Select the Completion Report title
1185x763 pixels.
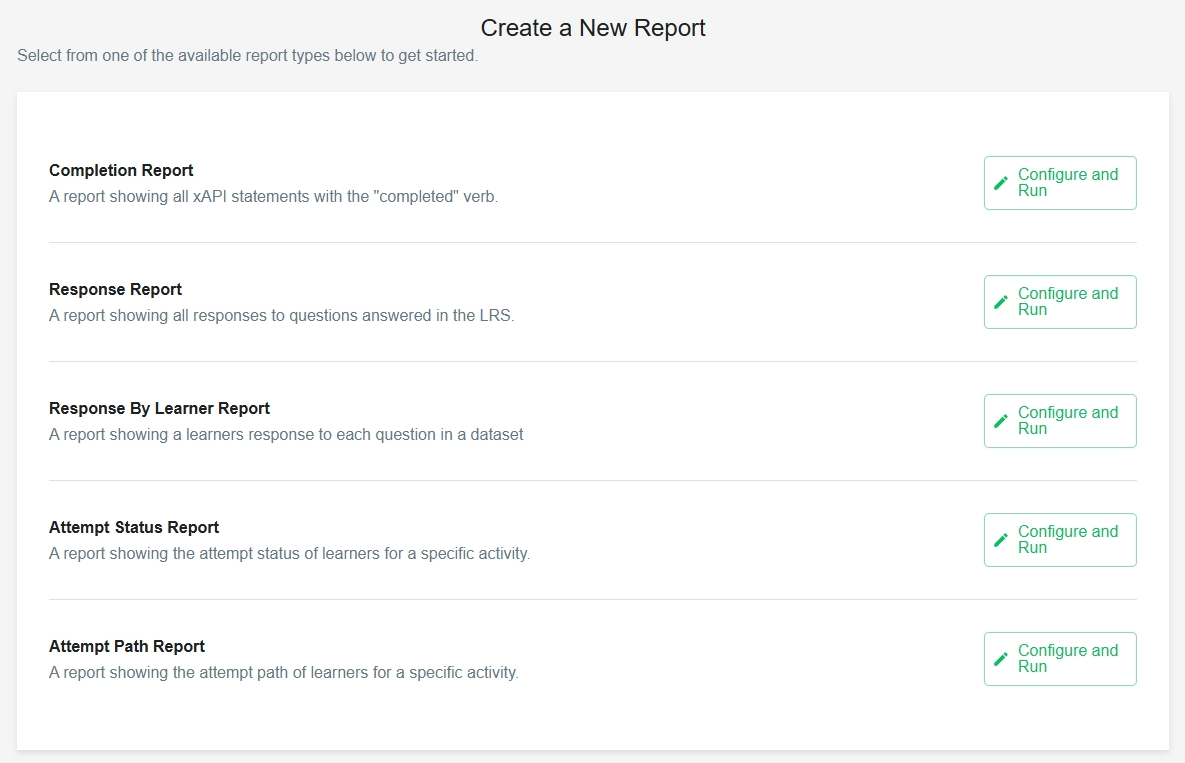tap(121, 171)
